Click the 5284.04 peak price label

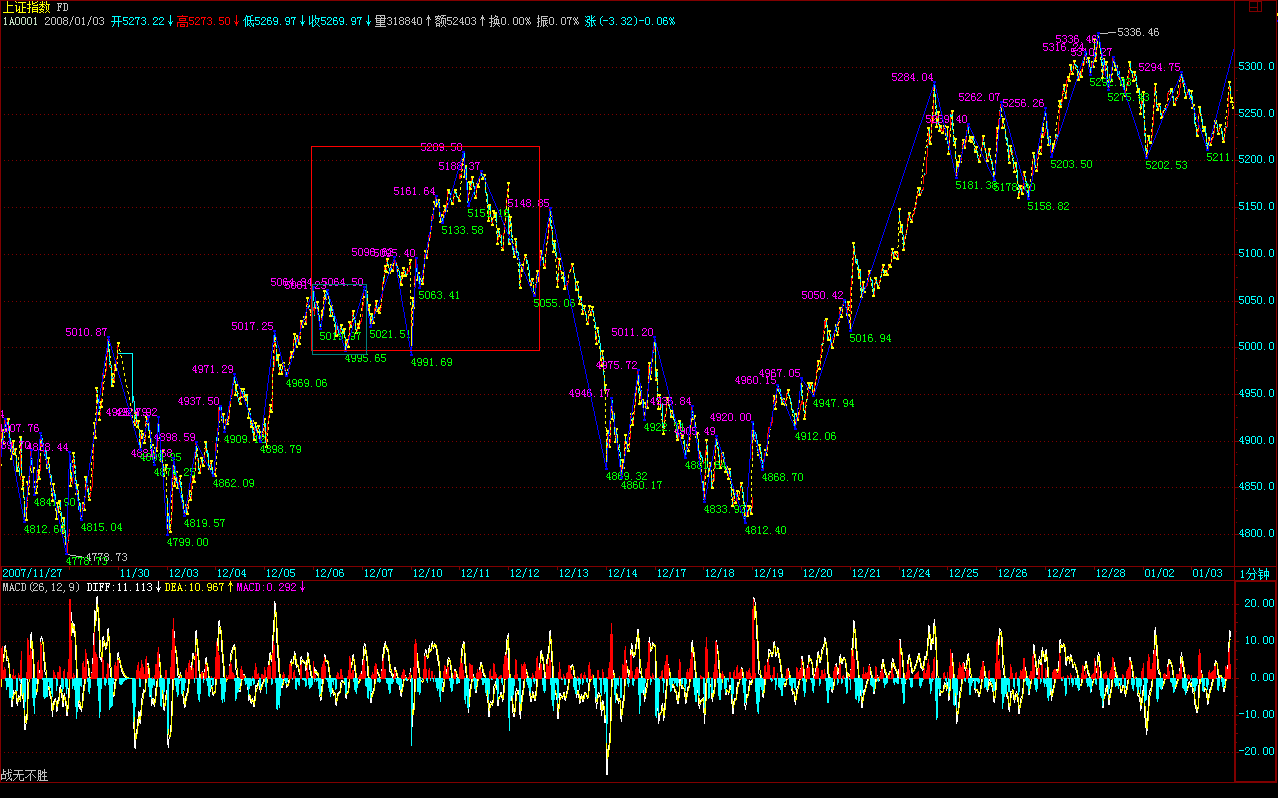click(912, 77)
